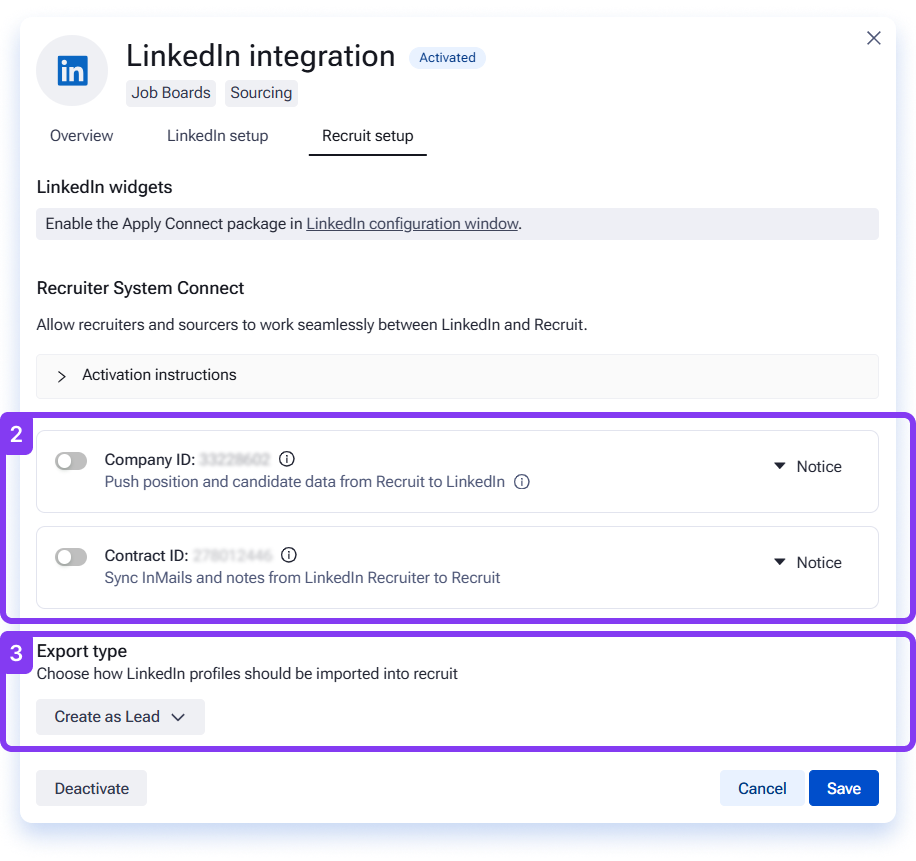
Task: Click the Recruiter System Connect heading
Action: click(140, 288)
